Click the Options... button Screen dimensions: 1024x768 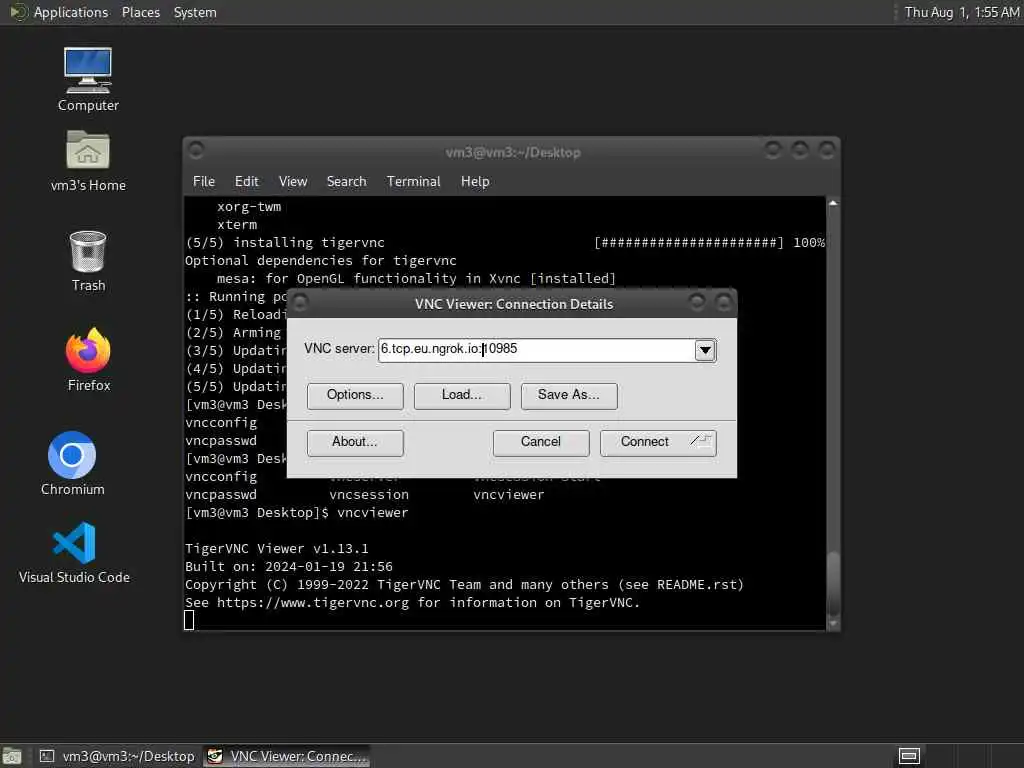[355, 396]
